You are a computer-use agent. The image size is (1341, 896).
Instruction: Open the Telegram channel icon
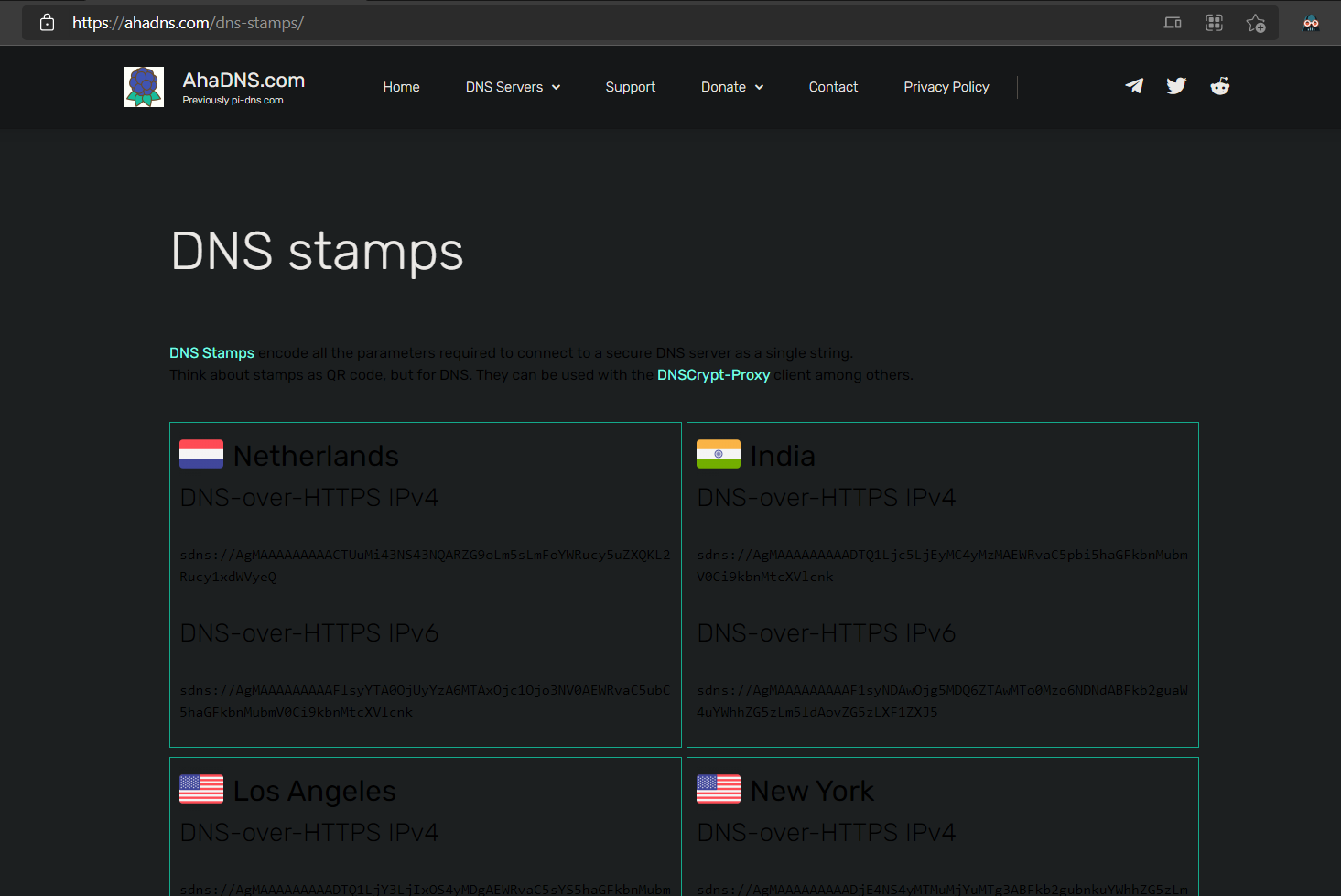[1134, 85]
